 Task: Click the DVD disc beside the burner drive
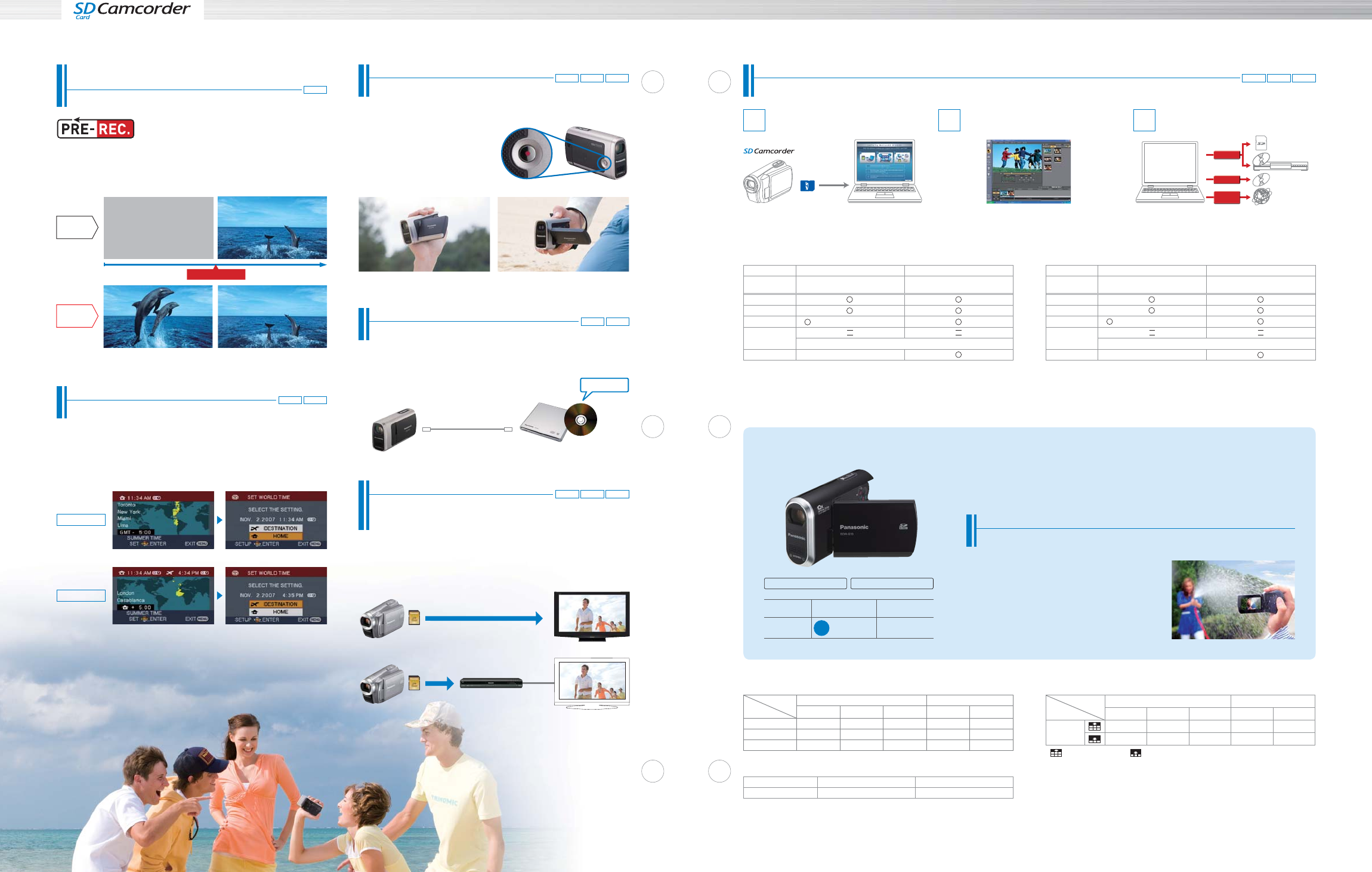580,420
